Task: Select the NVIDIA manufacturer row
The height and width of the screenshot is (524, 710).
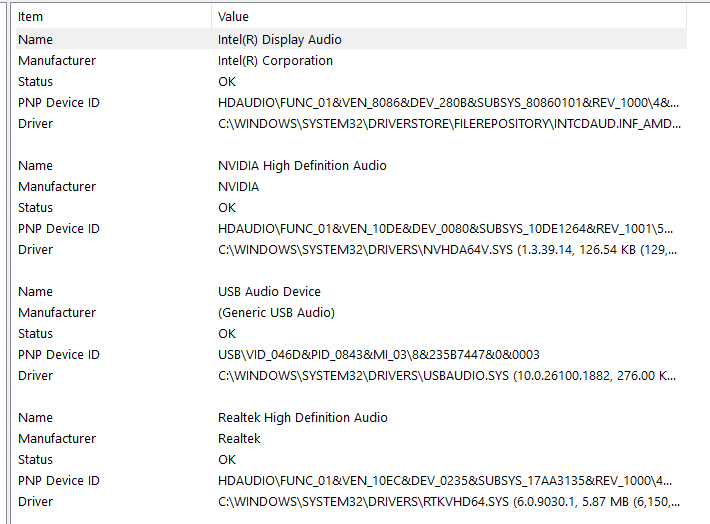Action: [x=351, y=187]
